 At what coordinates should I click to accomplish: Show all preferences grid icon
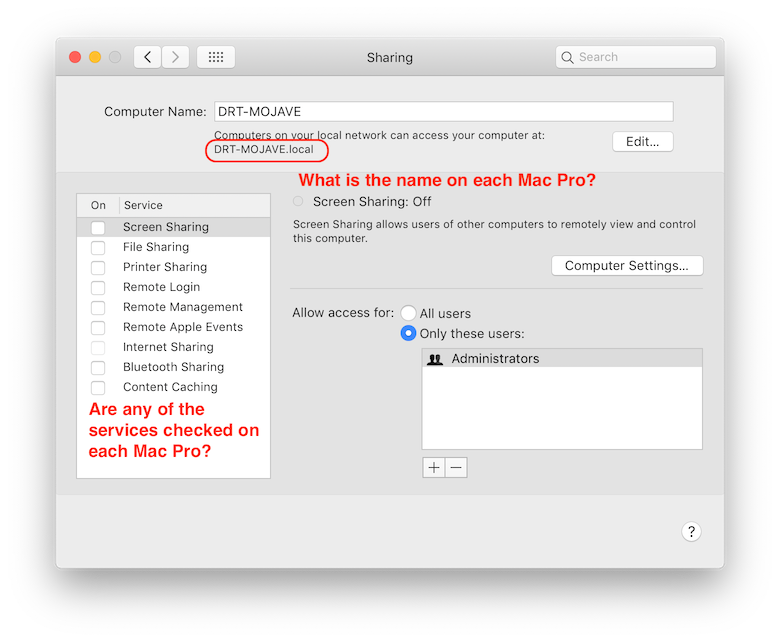pyautogui.click(x=216, y=57)
